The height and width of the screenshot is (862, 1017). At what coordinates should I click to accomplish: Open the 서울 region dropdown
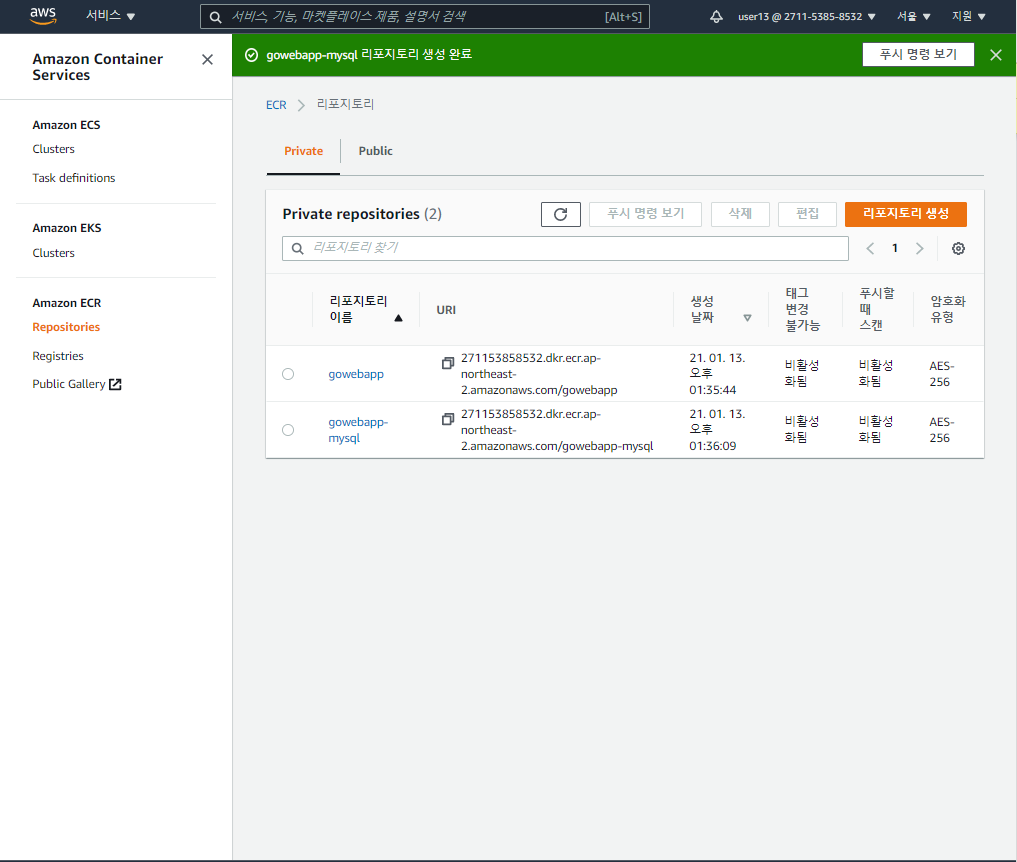click(x=913, y=16)
